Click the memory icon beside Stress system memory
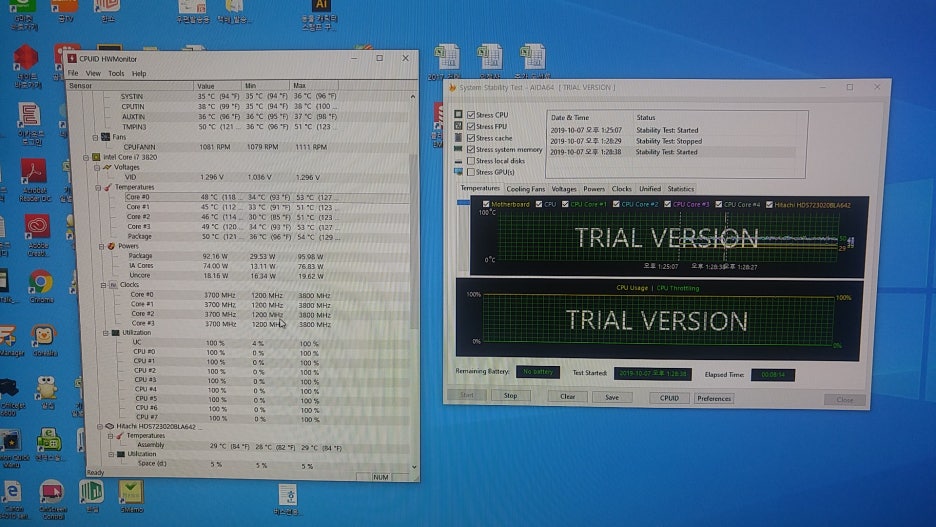Viewport: 936px width, 527px height. 458,149
